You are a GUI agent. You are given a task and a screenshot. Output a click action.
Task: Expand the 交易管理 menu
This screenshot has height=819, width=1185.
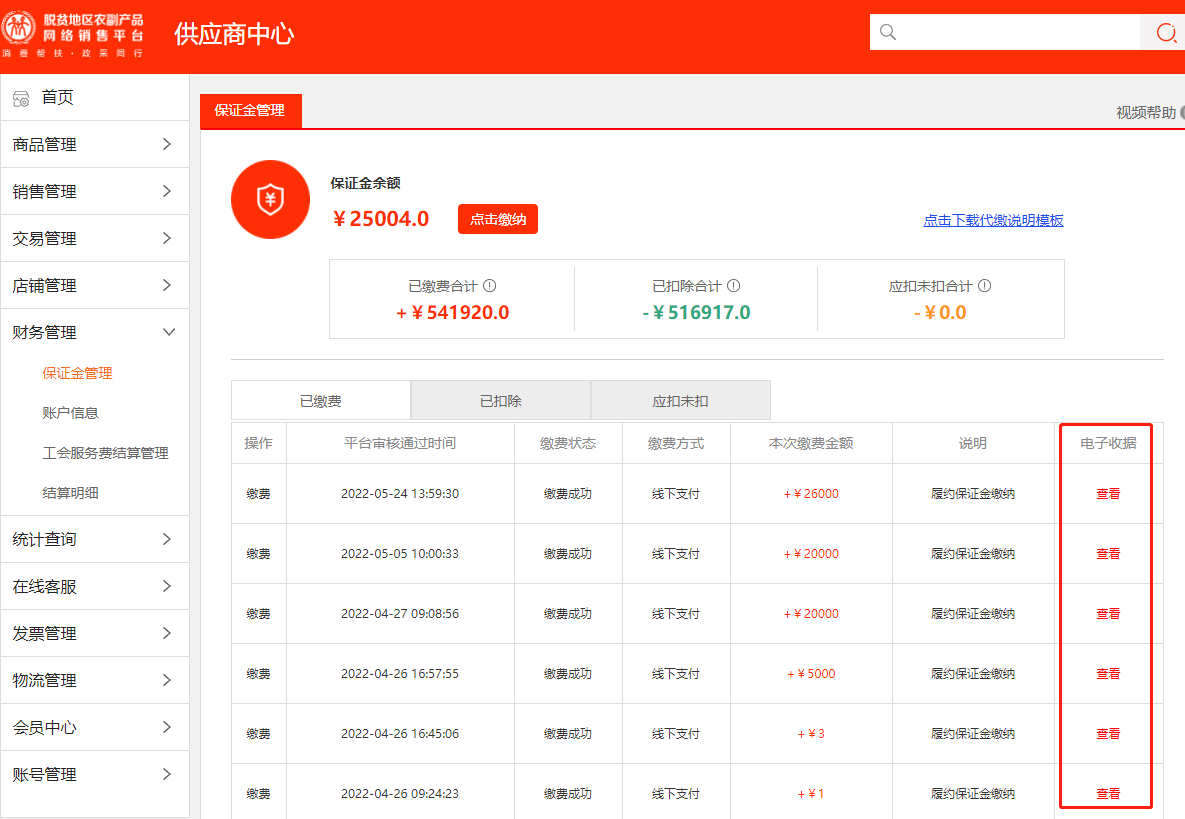(x=94, y=238)
